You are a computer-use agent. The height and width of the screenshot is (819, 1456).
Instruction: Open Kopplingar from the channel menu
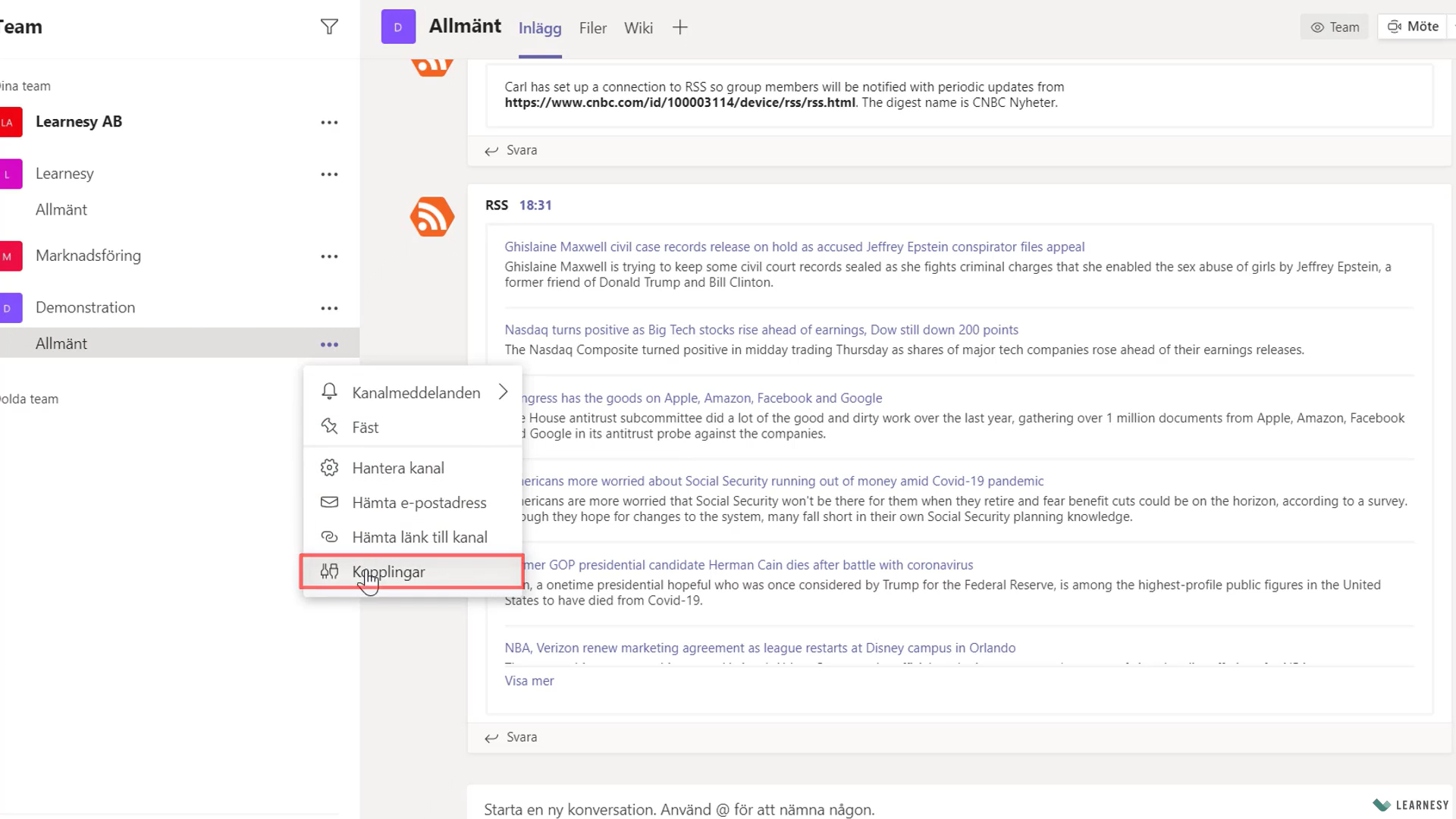point(413,572)
